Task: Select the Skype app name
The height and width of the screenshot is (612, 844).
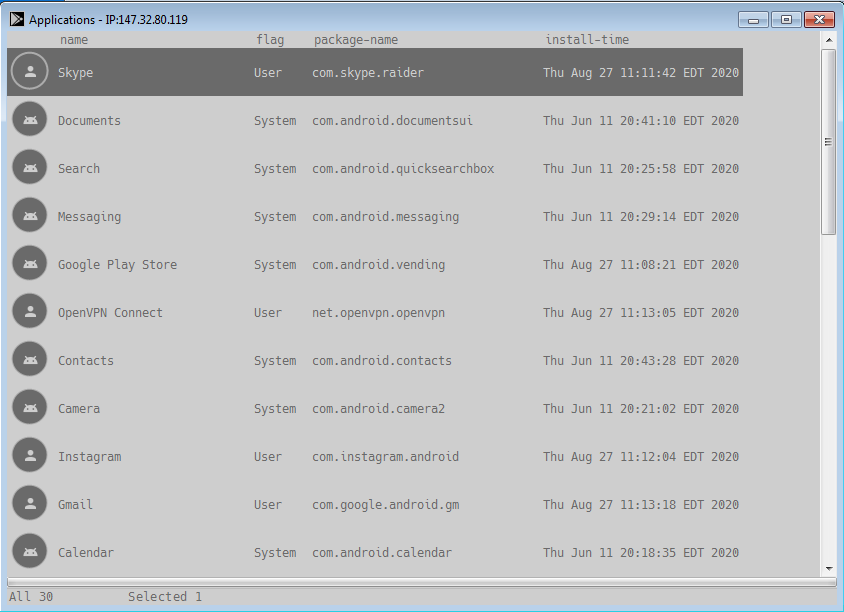Action: (x=75, y=73)
